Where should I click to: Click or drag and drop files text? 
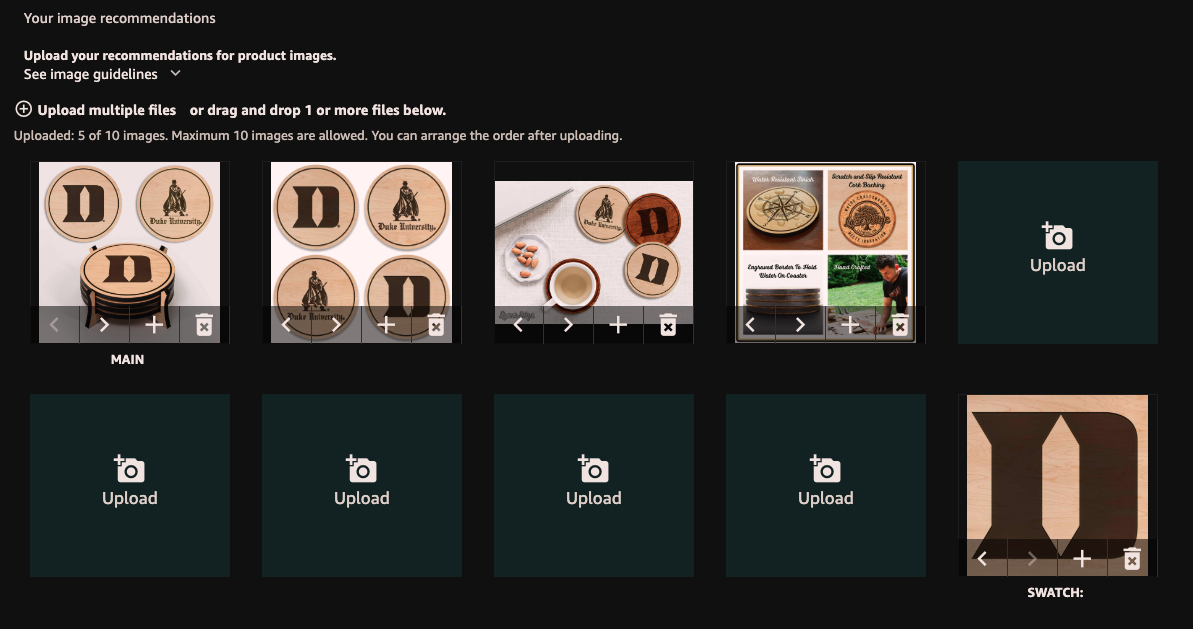point(318,110)
